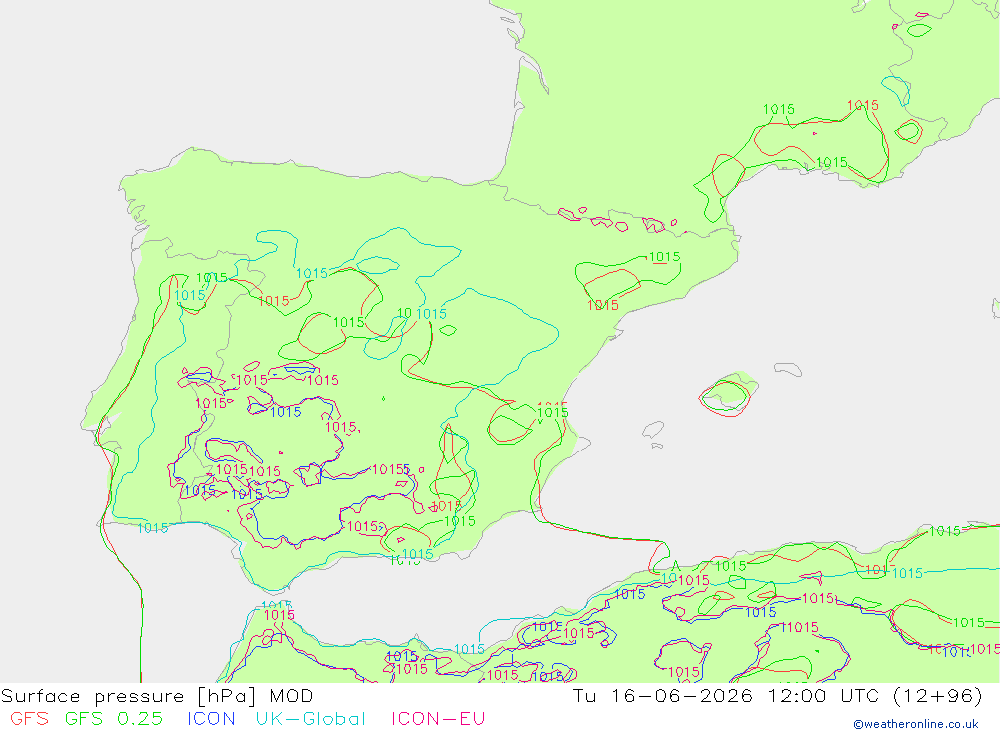Click the red 1015 label in upper right France
This screenshot has width=1000, height=733.
[862, 105]
